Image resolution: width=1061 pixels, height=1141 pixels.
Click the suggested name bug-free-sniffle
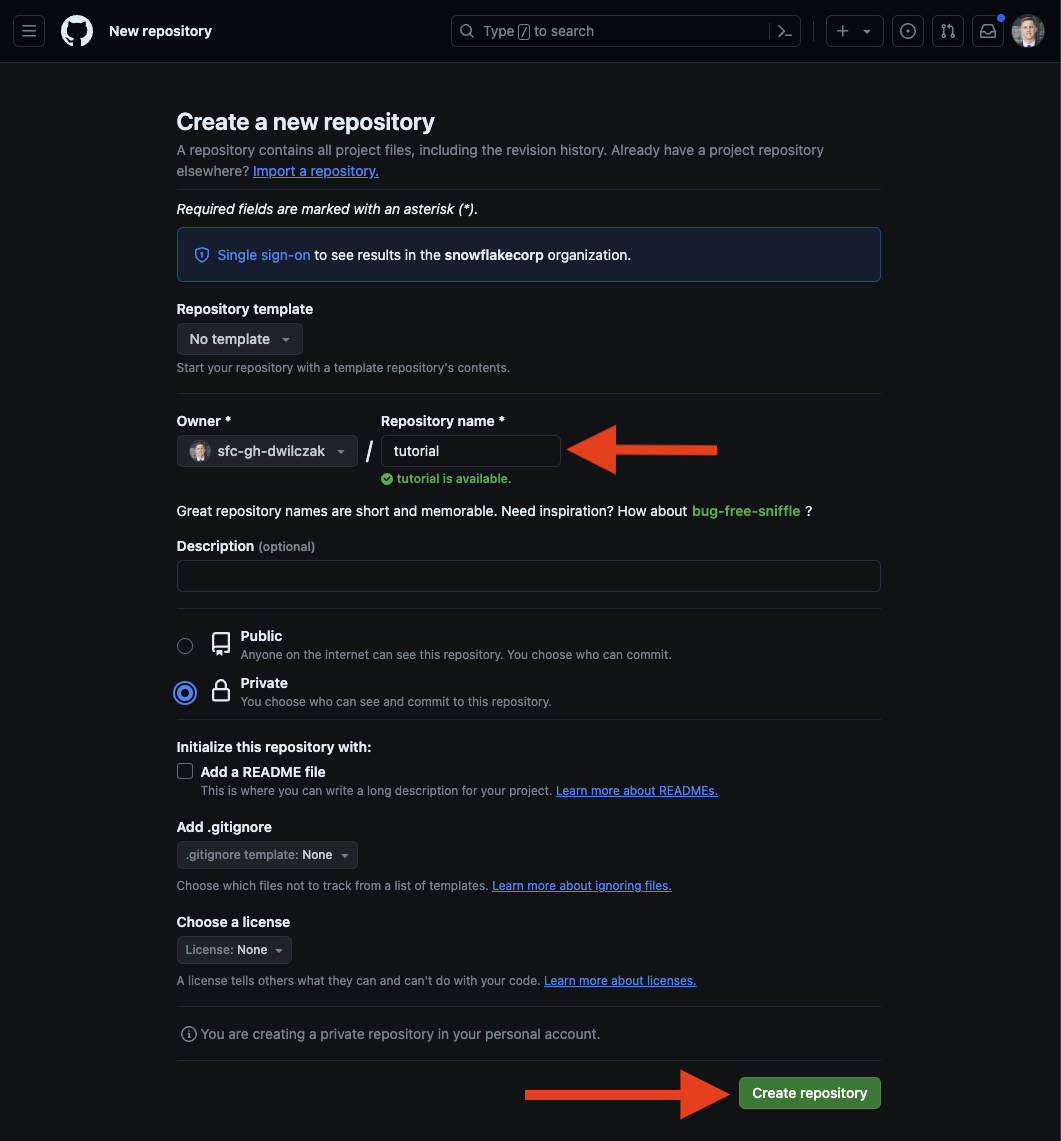(x=746, y=511)
